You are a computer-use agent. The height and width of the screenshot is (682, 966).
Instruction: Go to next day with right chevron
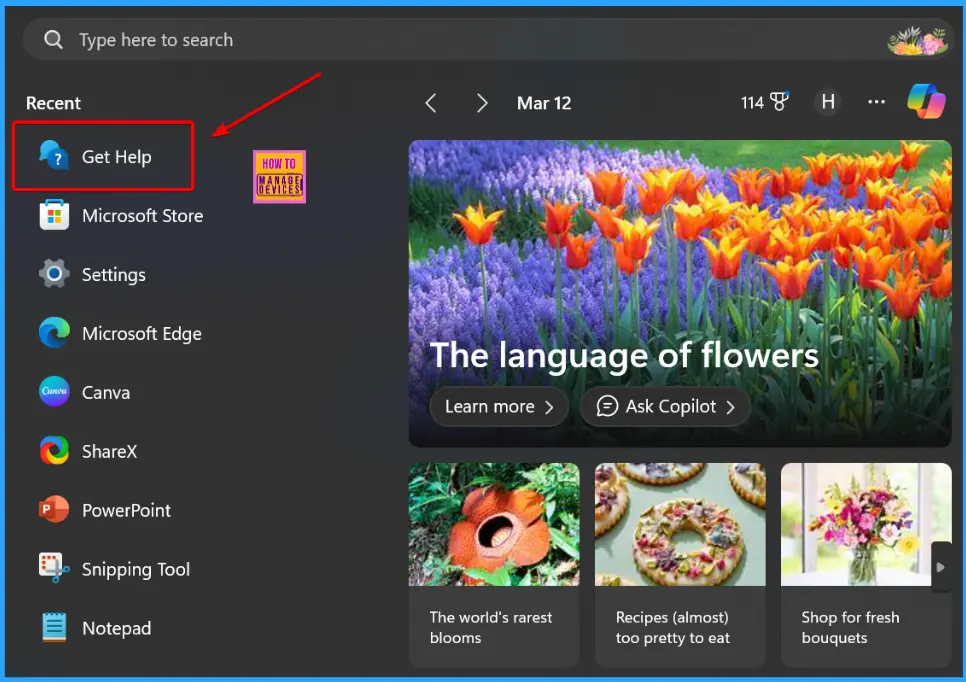point(482,103)
